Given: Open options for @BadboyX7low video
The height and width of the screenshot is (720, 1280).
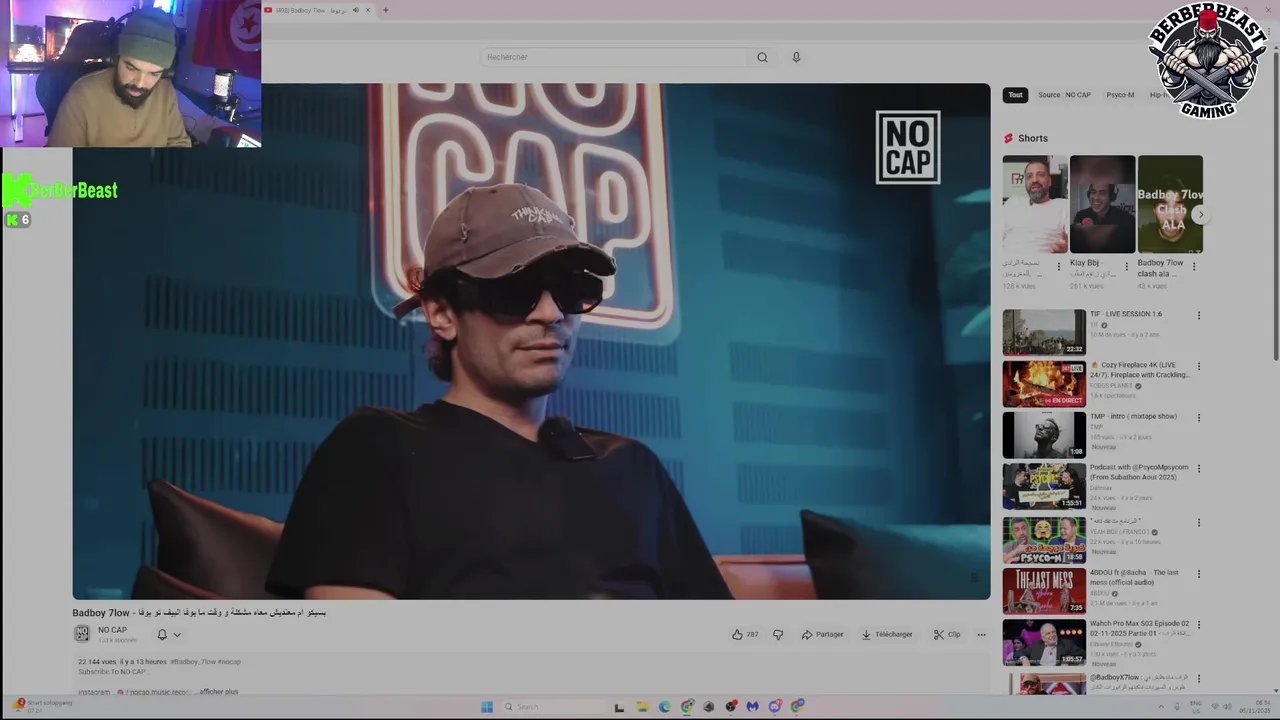Looking at the screenshot, I should [x=1199, y=678].
